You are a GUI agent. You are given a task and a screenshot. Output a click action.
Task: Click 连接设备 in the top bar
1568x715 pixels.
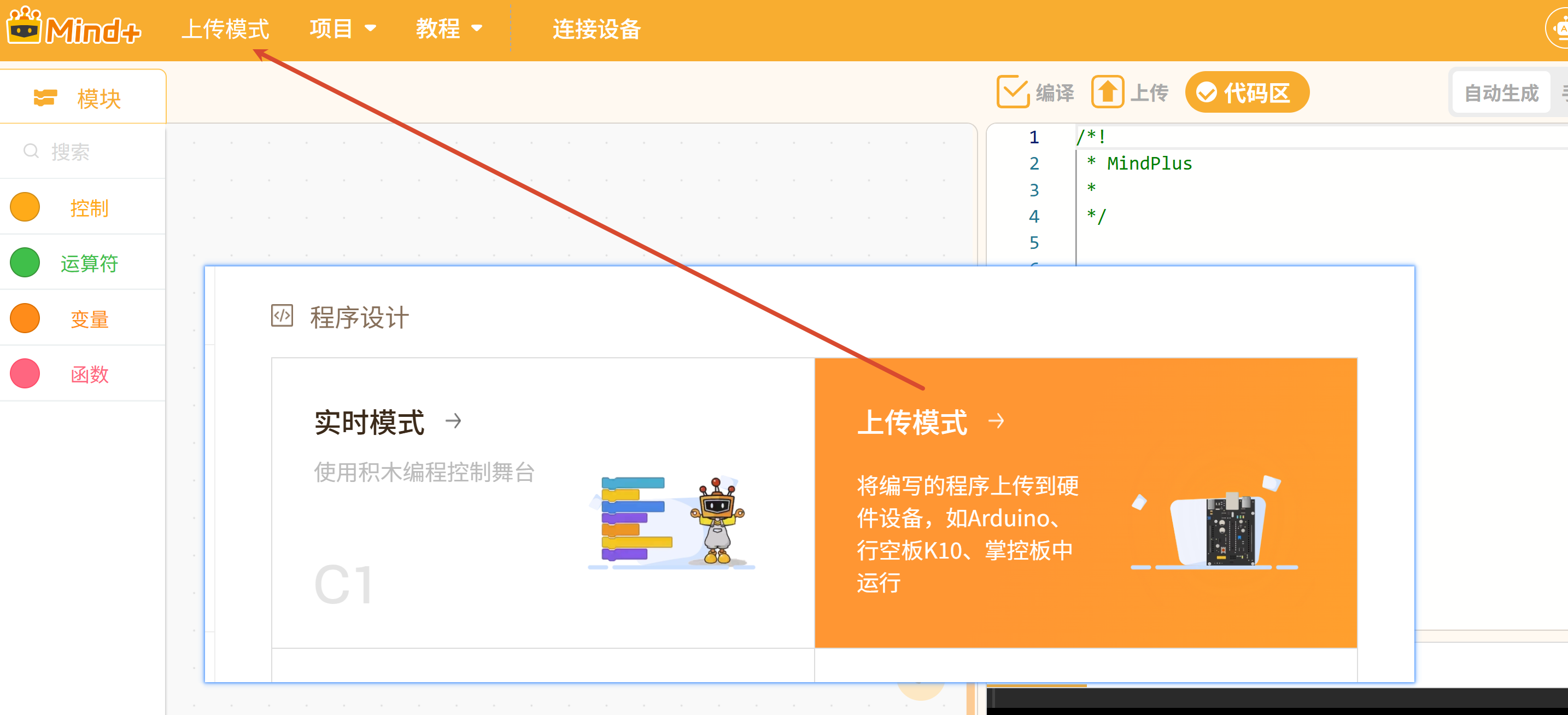point(596,28)
